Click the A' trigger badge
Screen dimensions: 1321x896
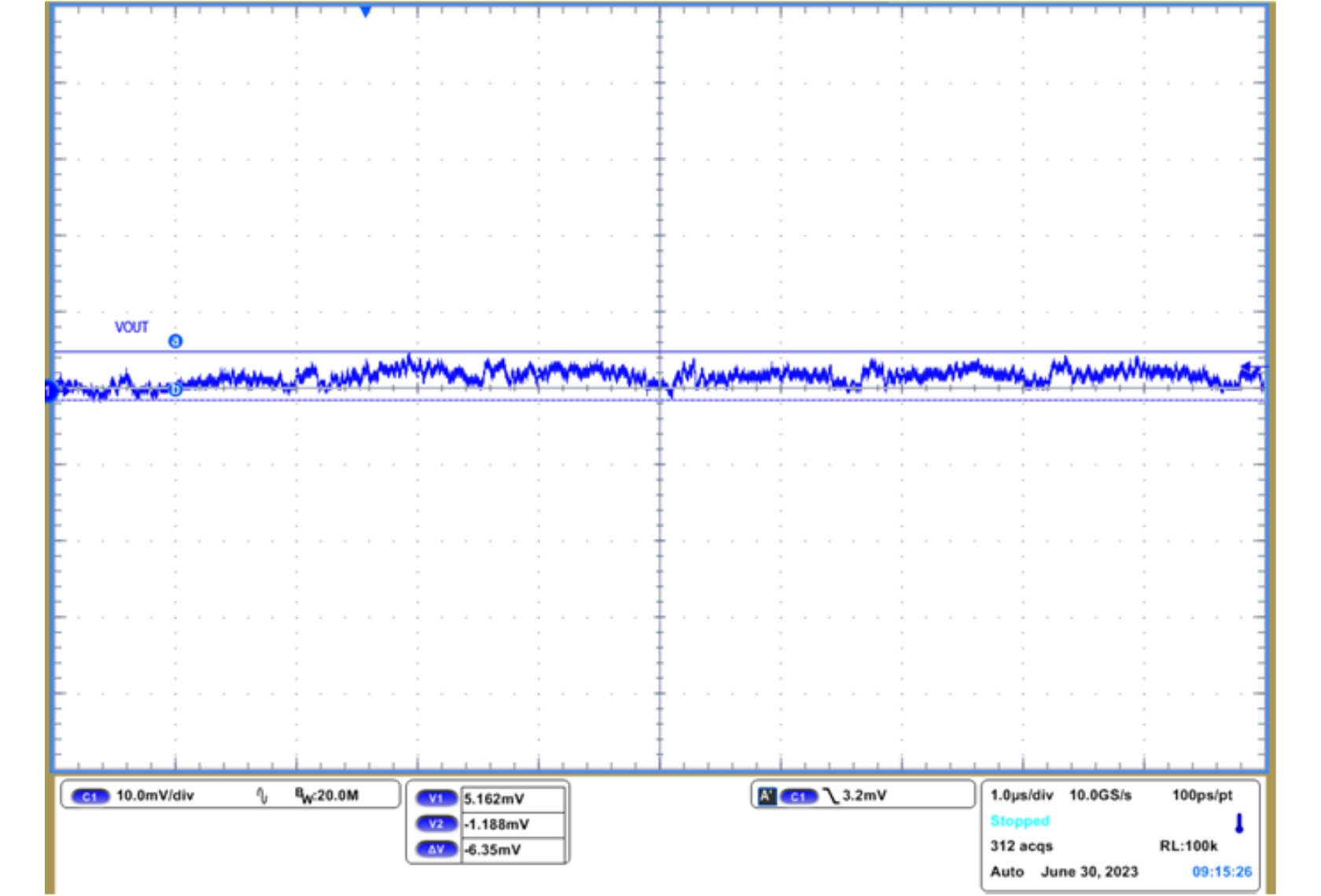point(766,795)
